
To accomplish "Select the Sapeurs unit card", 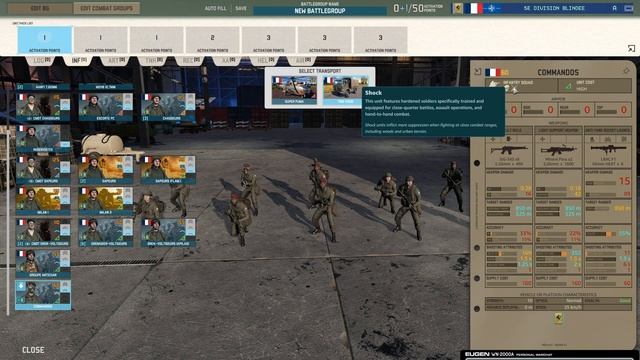I will point(106,170).
